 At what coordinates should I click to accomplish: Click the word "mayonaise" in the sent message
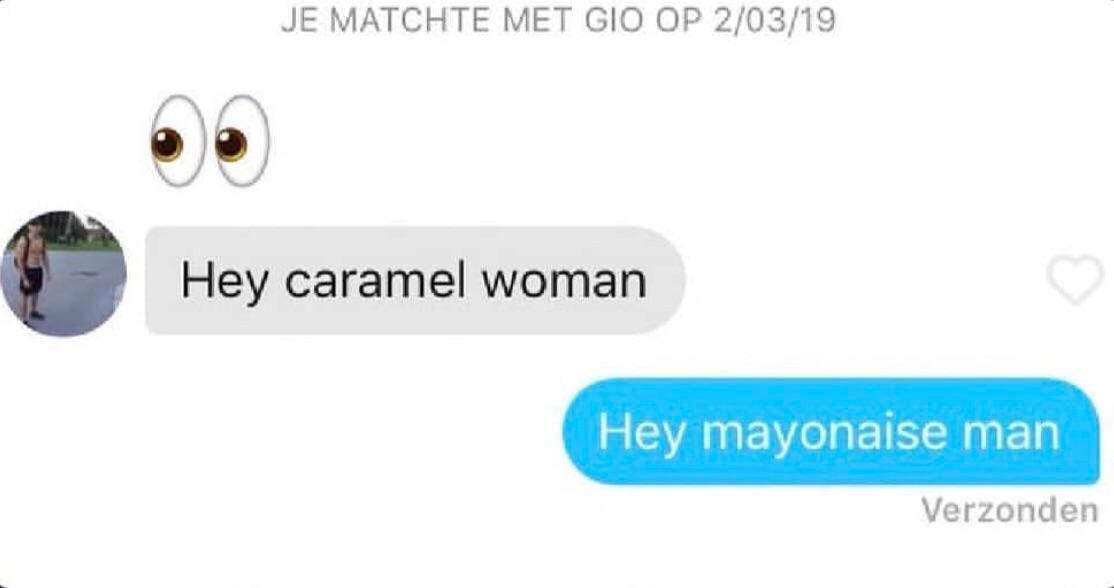[x=824, y=433]
